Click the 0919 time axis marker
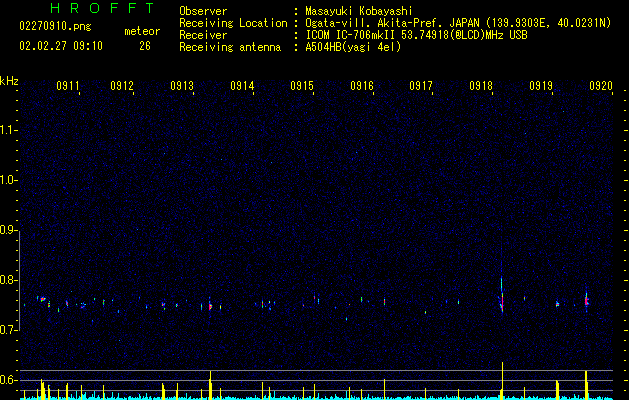Screen dimensions: 629x400 (541, 86)
